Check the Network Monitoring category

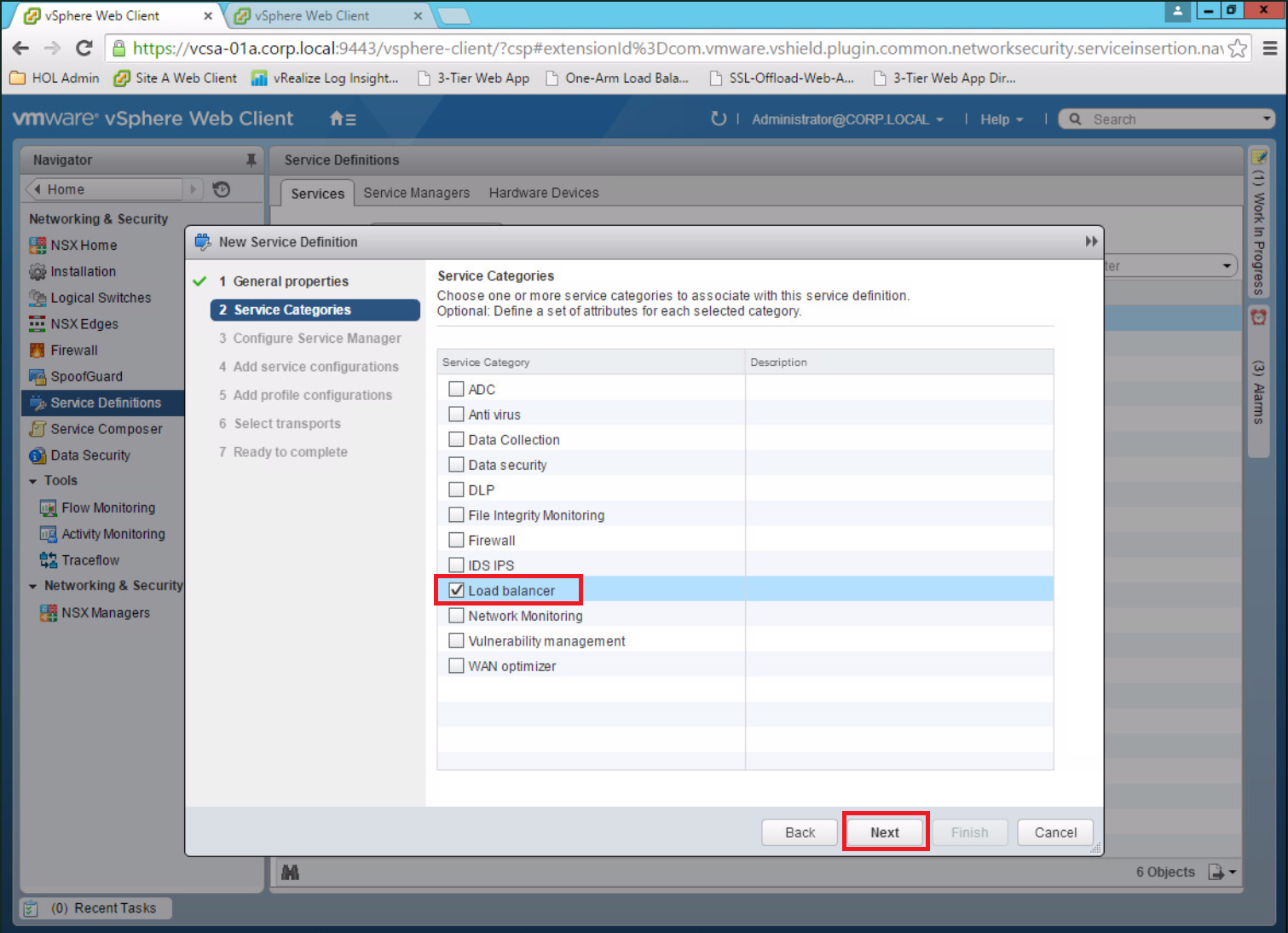(457, 616)
